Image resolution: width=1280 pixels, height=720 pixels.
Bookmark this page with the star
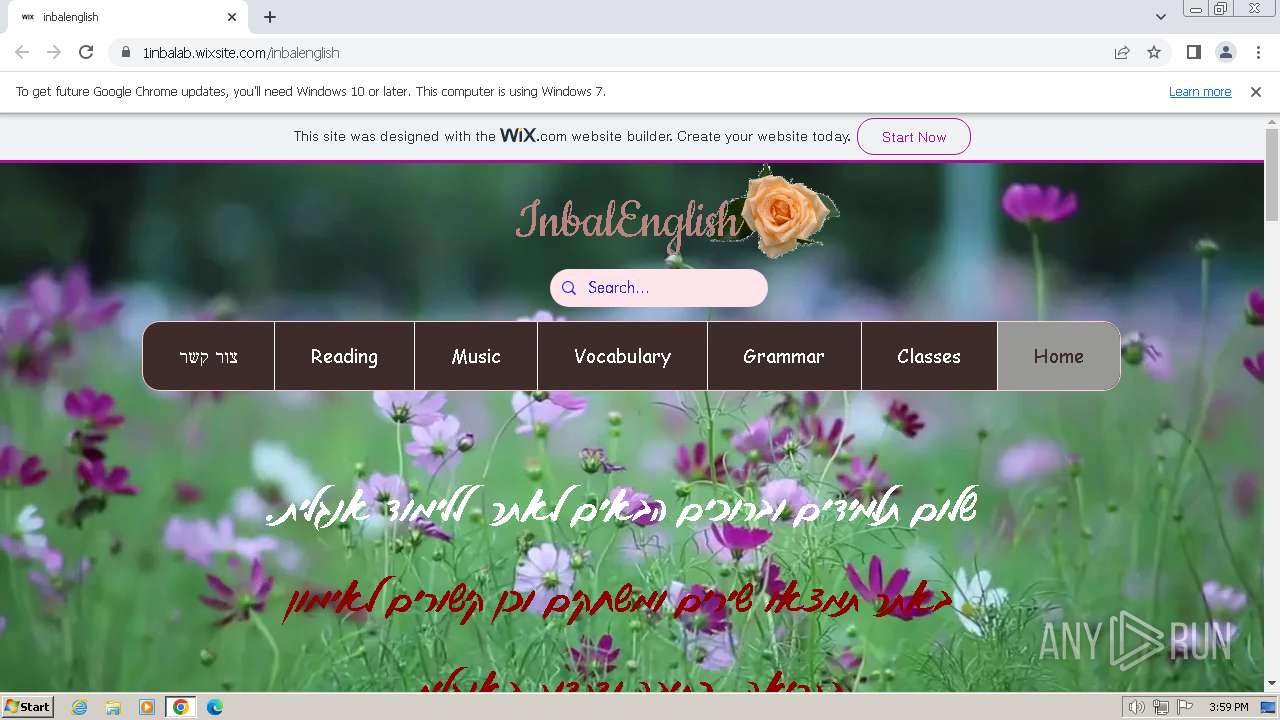(x=1154, y=52)
